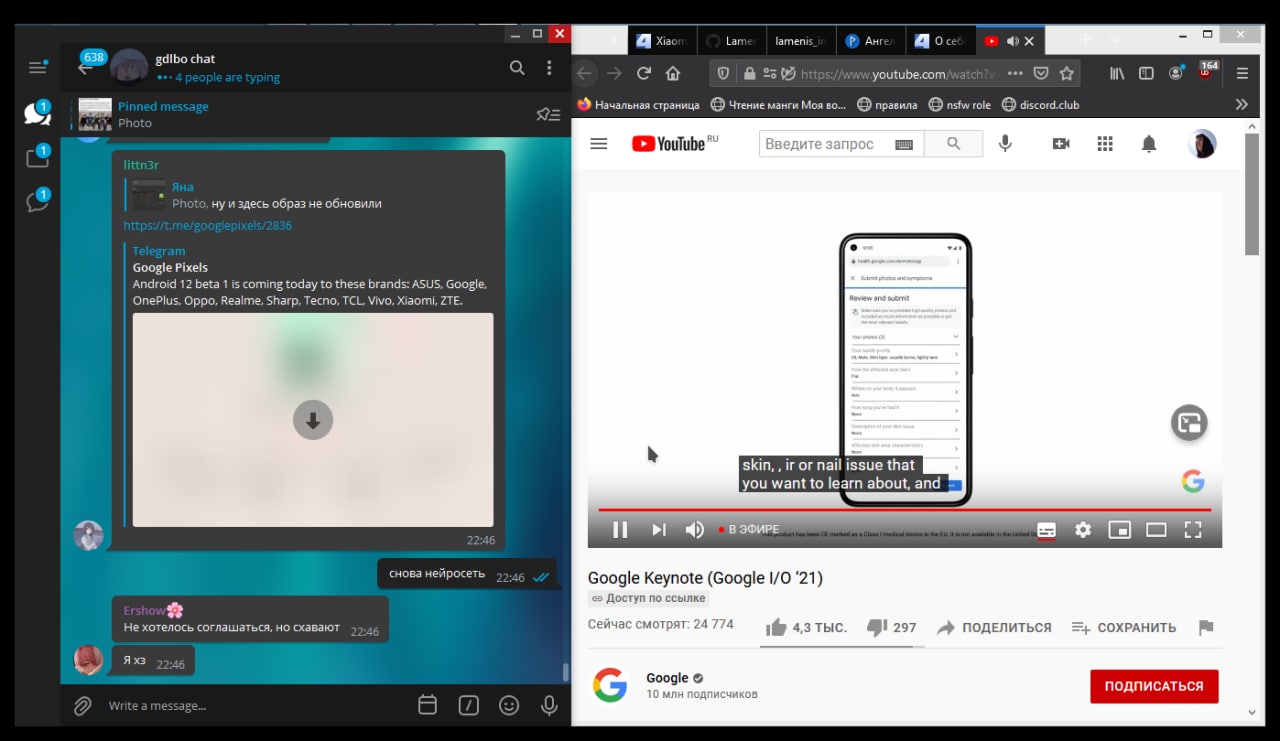1280x741 pixels.
Task: Switch to the Ангел browser tab
Action: [870, 41]
